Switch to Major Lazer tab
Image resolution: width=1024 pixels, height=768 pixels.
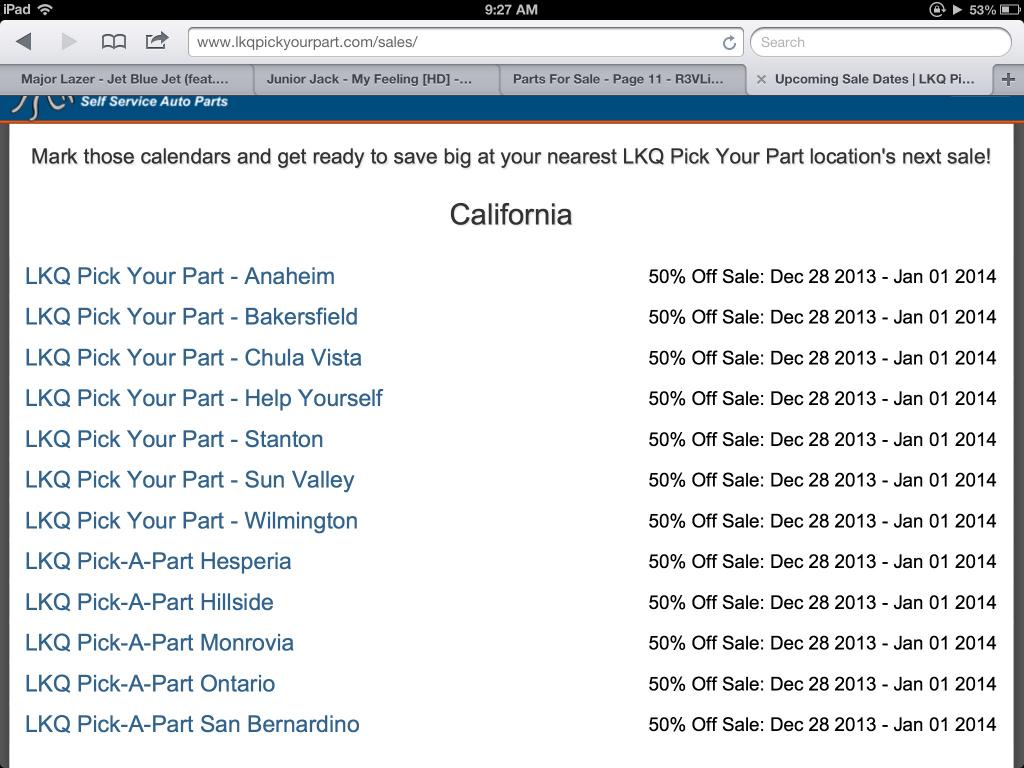tap(124, 79)
